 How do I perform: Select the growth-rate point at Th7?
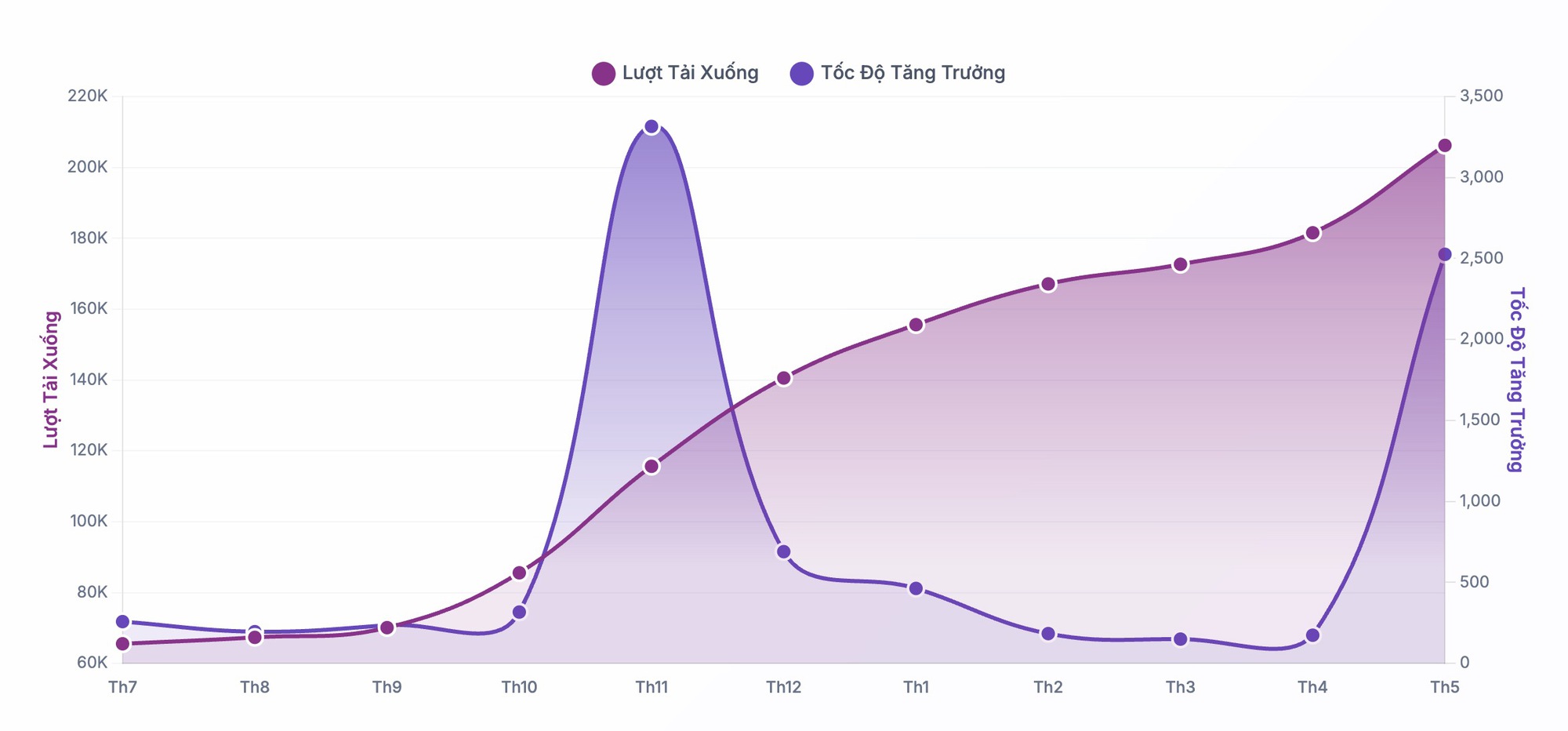tap(122, 622)
